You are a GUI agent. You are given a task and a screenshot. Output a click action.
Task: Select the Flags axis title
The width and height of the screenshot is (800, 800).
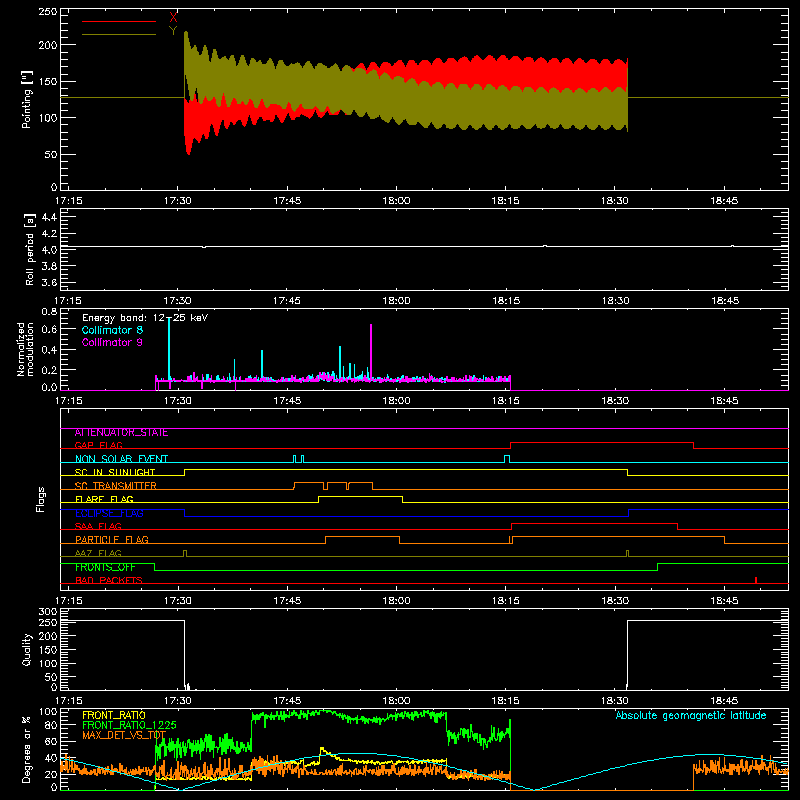(x=41, y=499)
